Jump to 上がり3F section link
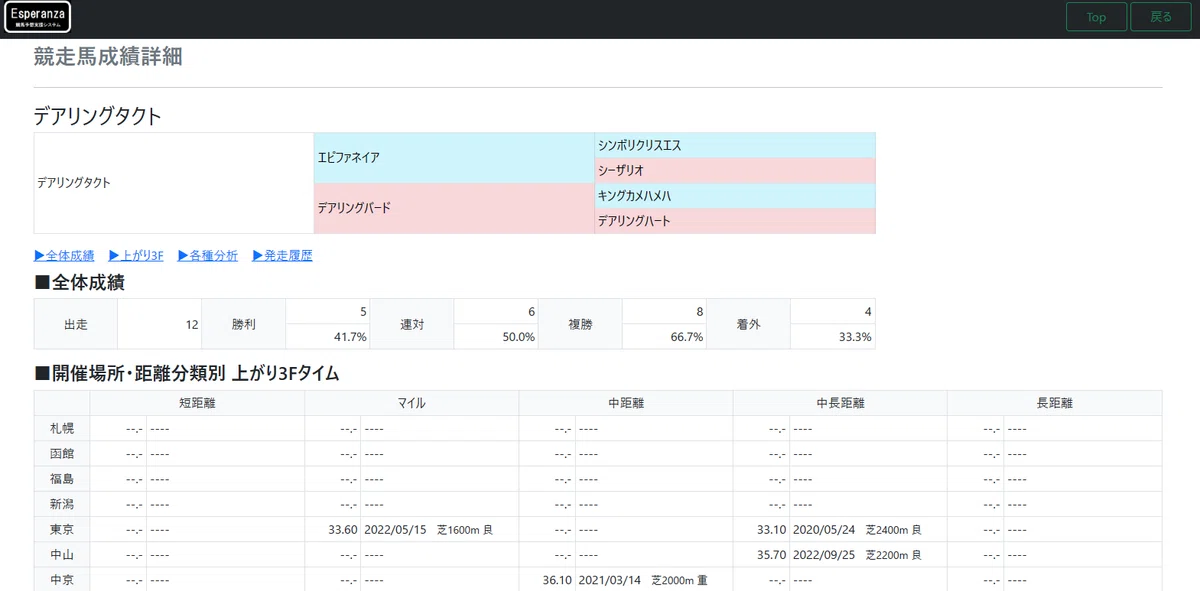This screenshot has width=1200, height=591. [x=136, y=256]
